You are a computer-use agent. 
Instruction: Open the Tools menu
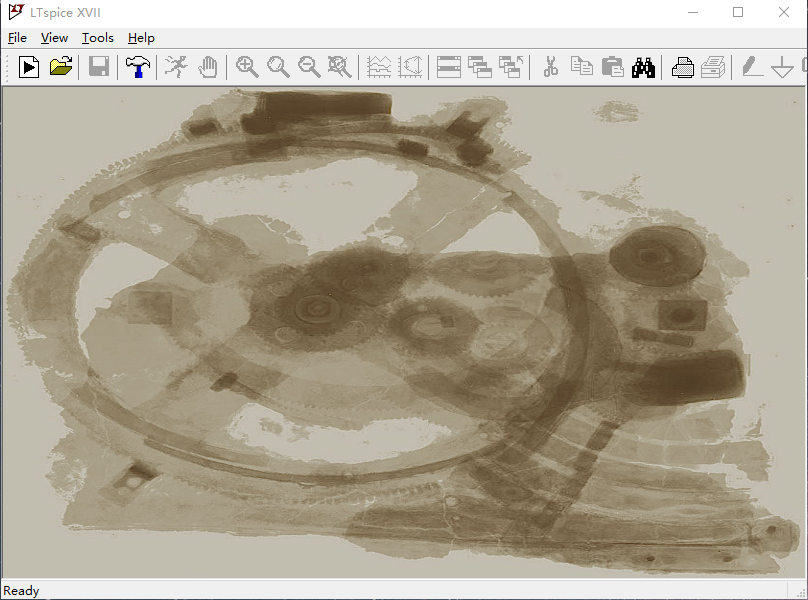pos(98,38)
